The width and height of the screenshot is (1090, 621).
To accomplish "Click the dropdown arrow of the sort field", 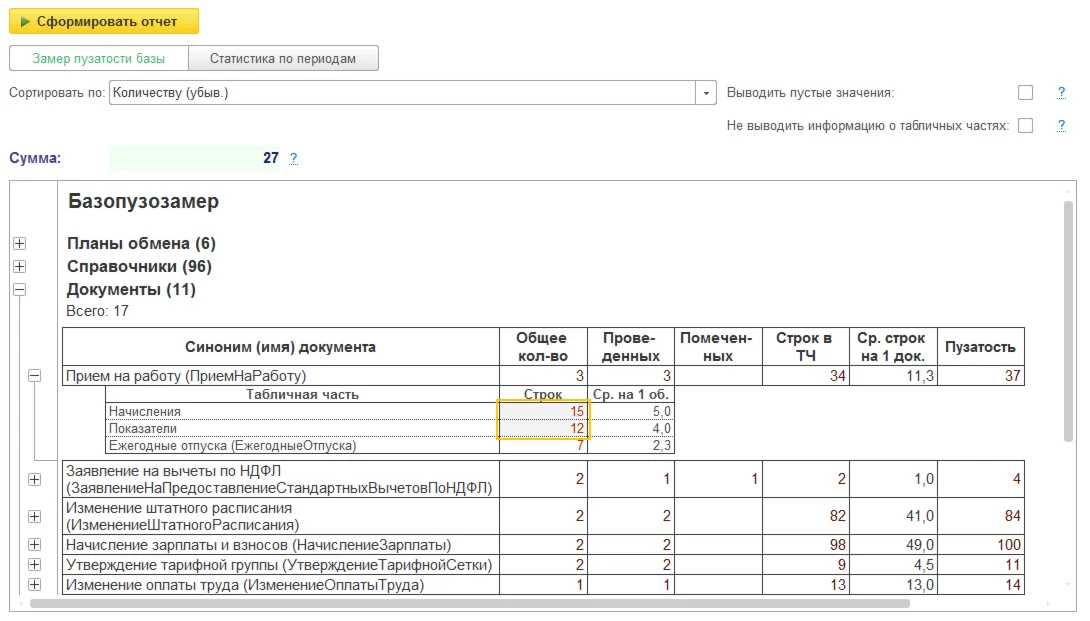I will [706, 91].
